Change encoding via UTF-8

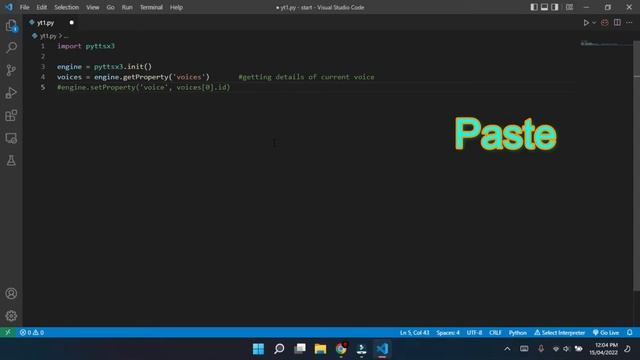coord(474,332)
